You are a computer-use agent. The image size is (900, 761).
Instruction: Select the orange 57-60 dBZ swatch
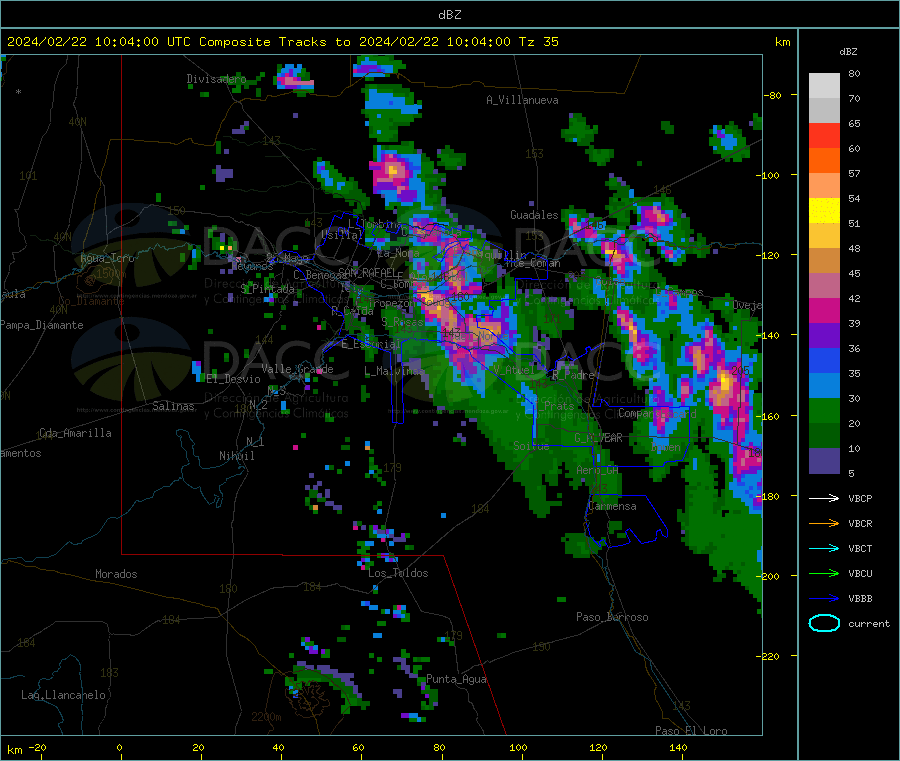coord(824,161)
